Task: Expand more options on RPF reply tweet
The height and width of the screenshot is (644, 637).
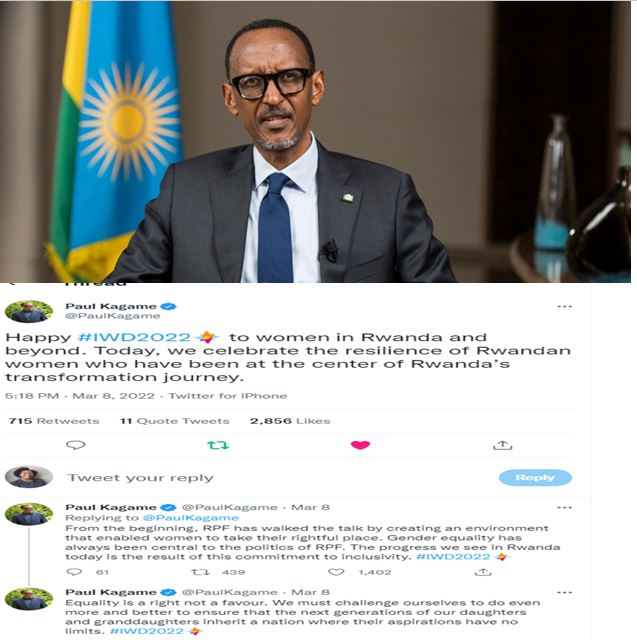Action: 564,508
